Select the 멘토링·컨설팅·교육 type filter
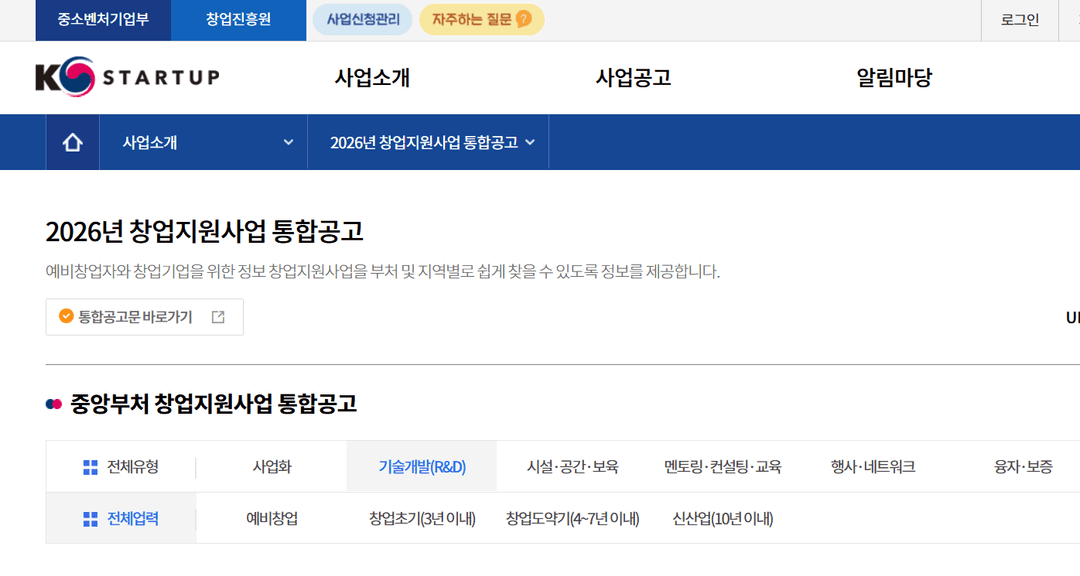 pyautogui.click(x=723, y=467)
